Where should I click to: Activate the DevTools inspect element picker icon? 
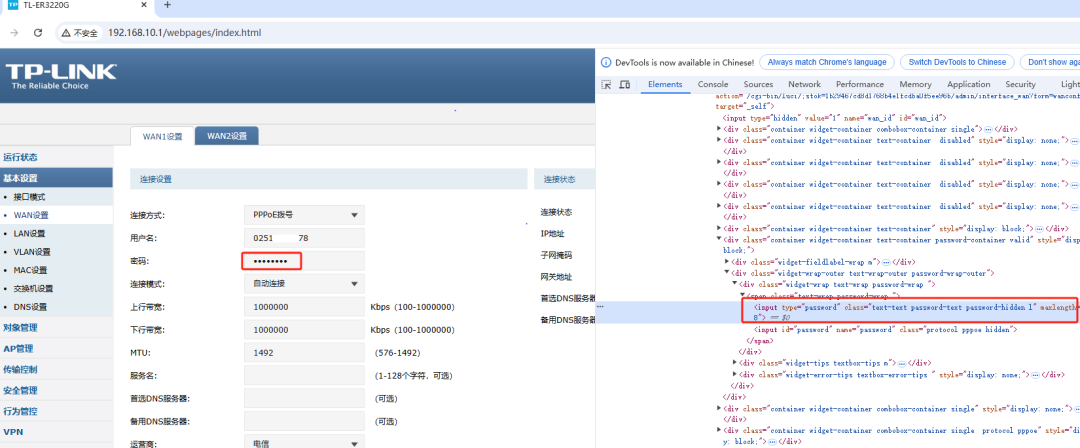tap(607, 85)
